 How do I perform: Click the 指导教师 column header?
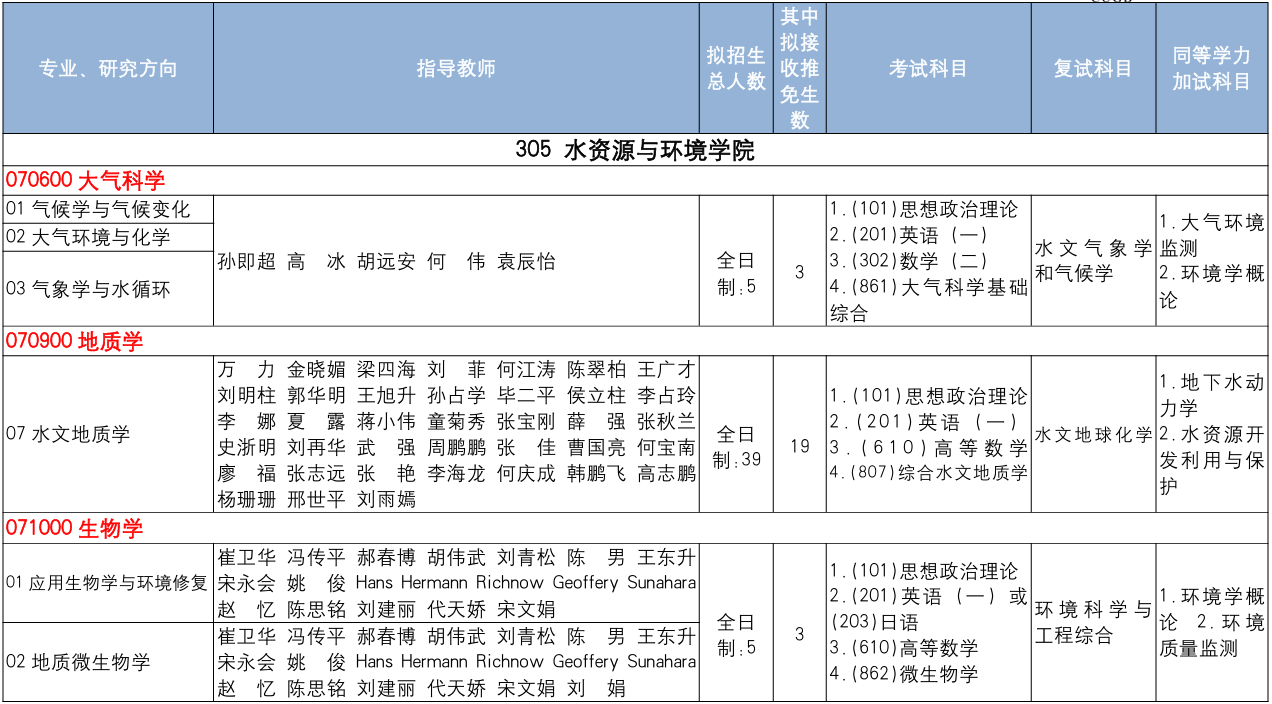tap(456, 68)
